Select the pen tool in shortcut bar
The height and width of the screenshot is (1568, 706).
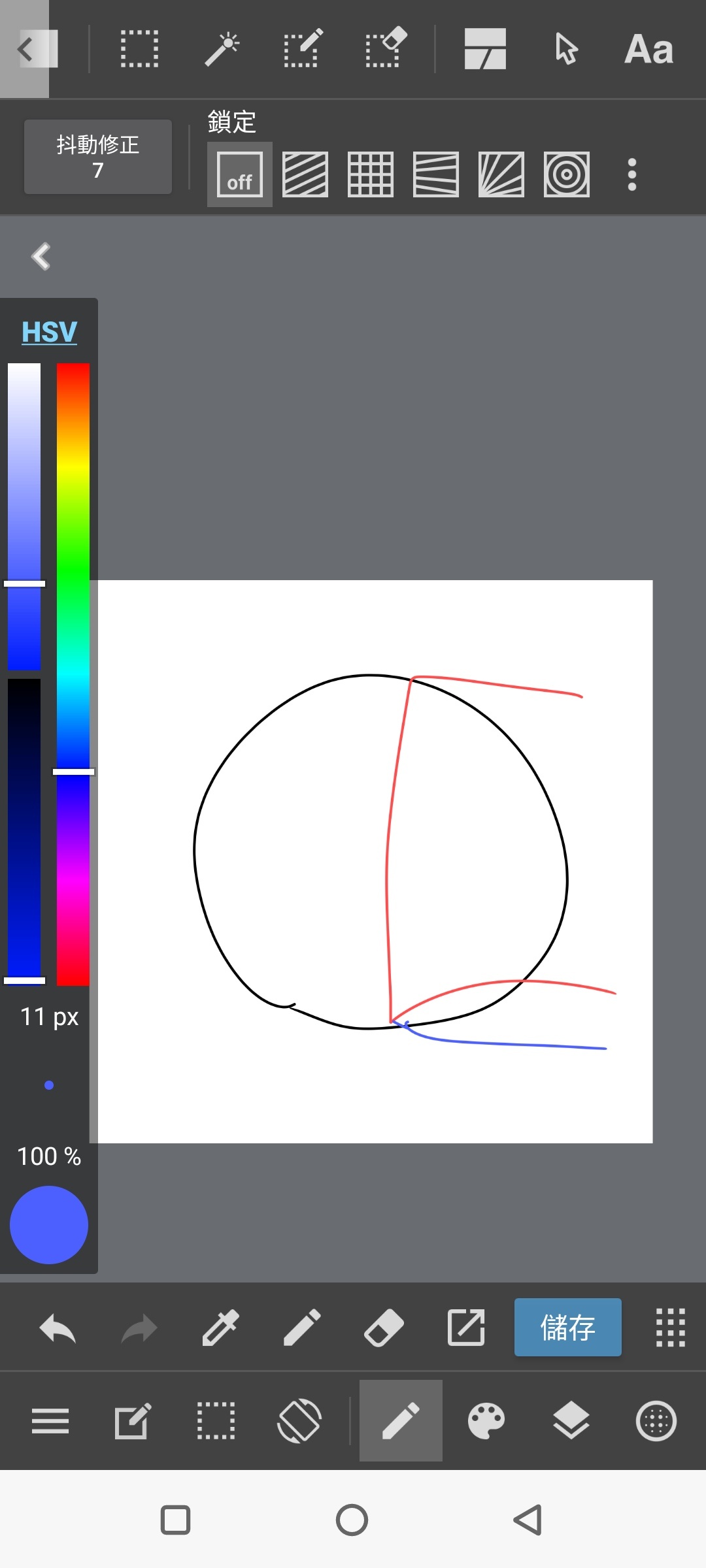pyautogui.click(x=302, y=1328)
